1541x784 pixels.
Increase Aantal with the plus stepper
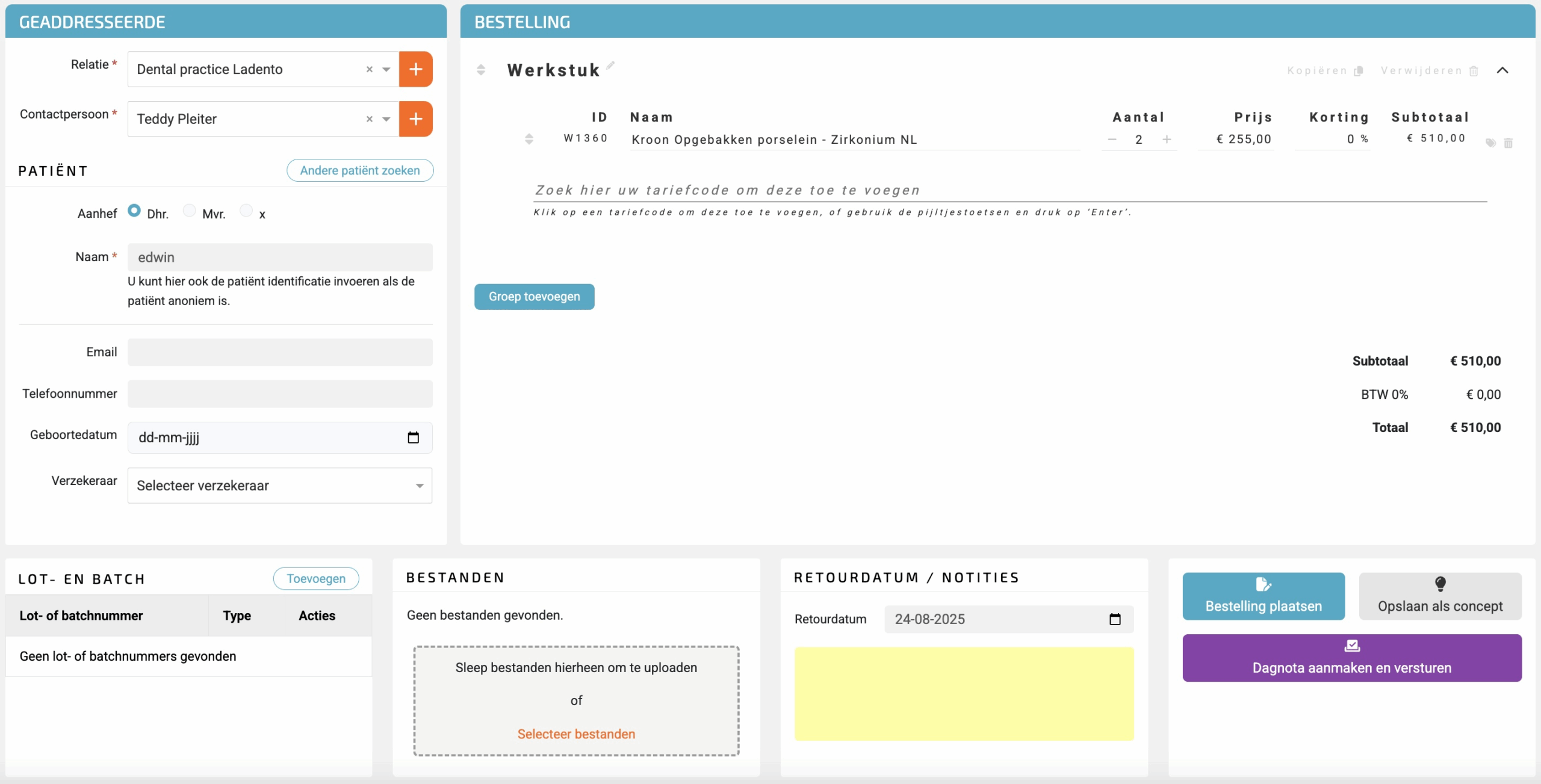(x=1167, y=140)
